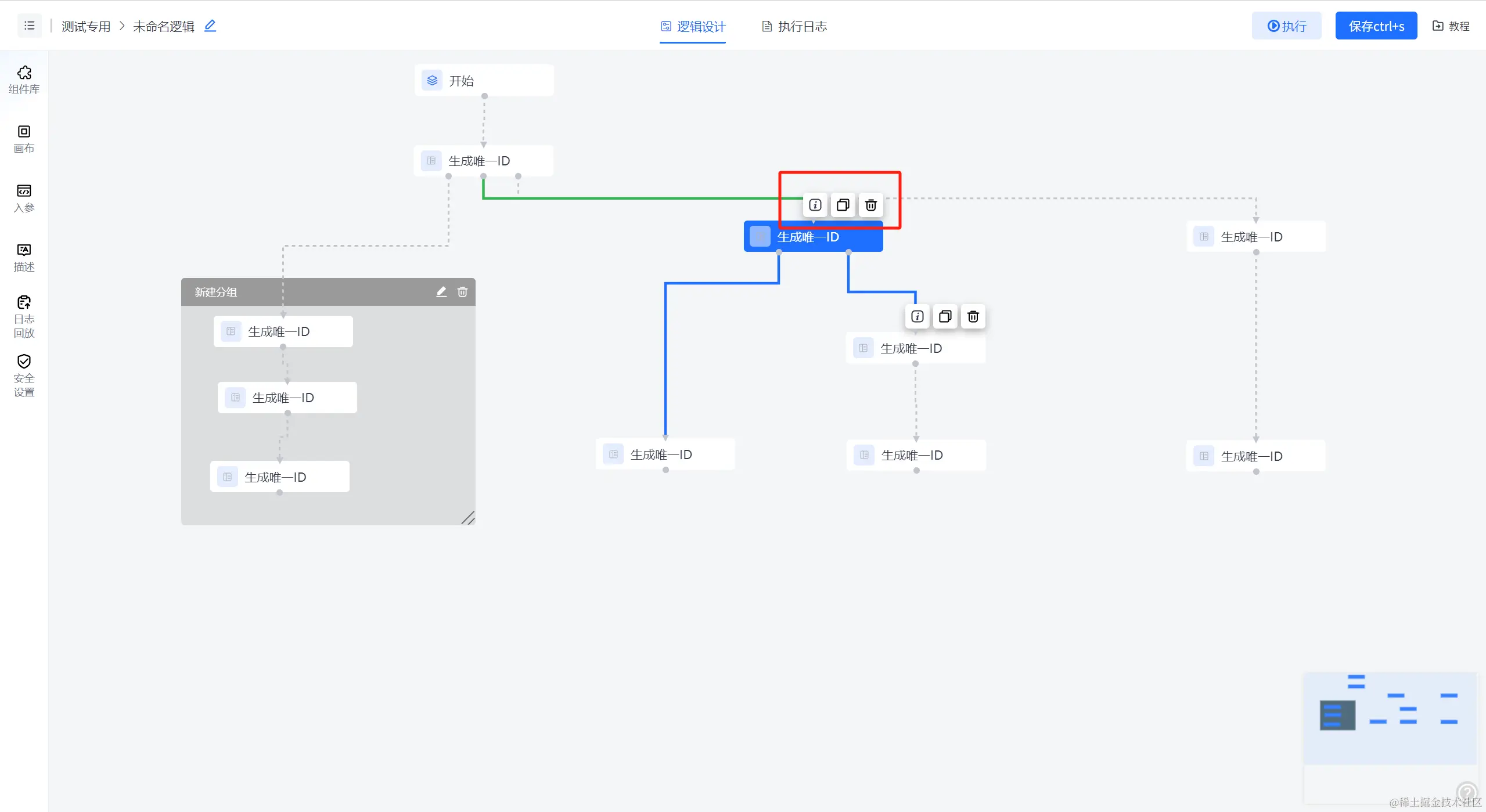Image resolution: width=1486 pixels, height=812 pixels.
Task: Edit the 新建分组 group name
Action: point(441,292)
